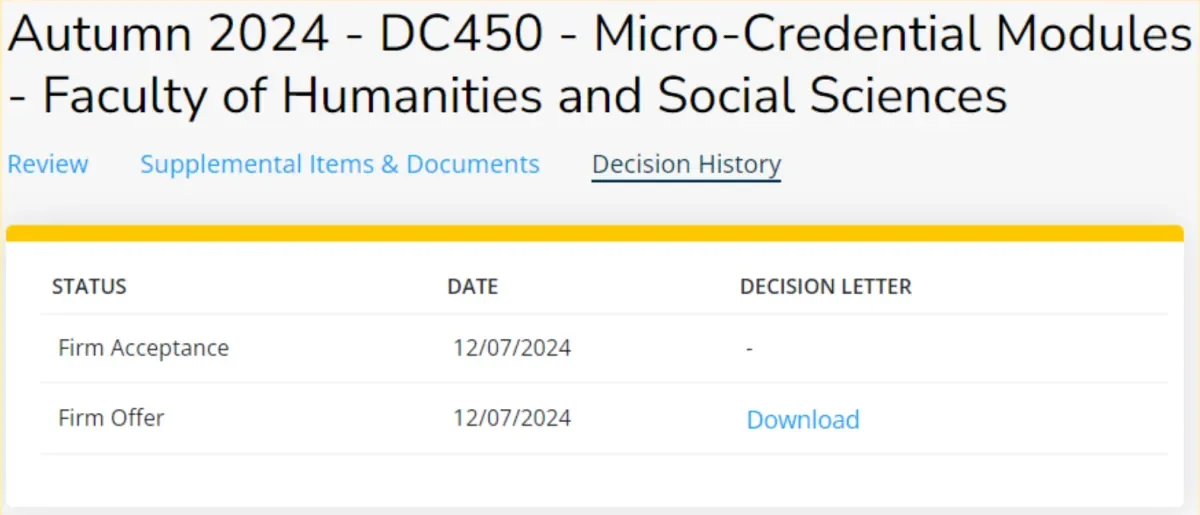
Task: Click the yellow bar atop the table panel
Action: click(x=595, y=233)
